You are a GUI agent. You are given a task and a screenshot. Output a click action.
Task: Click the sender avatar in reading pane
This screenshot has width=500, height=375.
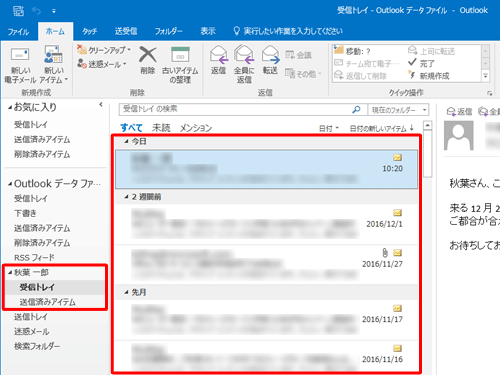[x=459, y=135]
